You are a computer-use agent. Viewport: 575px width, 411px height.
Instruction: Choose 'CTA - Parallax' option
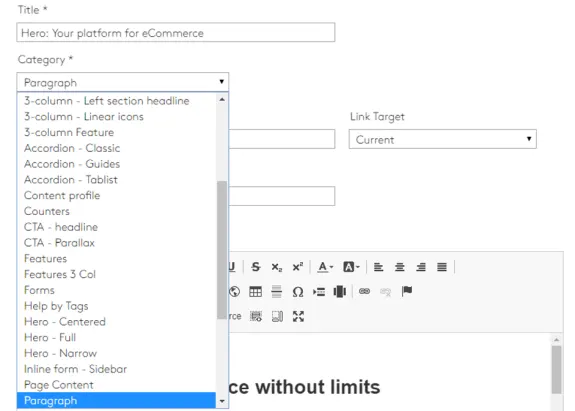pyautogui.click(x=117, y=243)
